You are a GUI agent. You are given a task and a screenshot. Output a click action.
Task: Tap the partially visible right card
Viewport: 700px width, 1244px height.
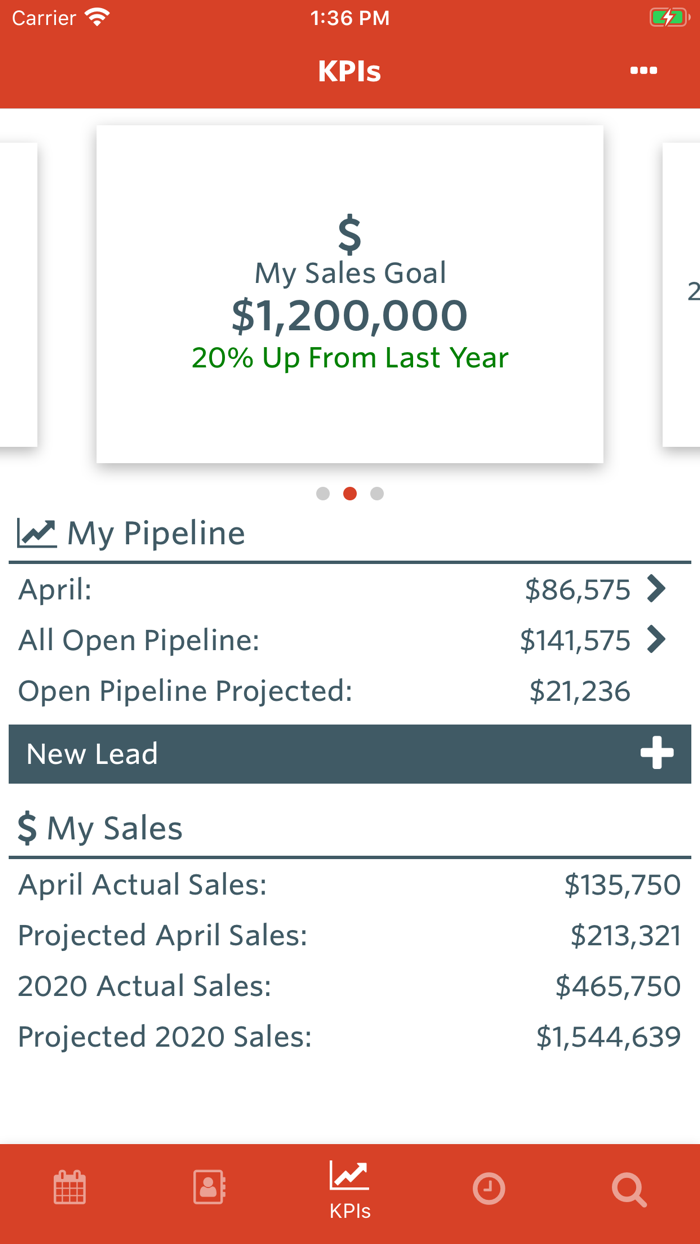pyautogui.click(x=681, y=293)
